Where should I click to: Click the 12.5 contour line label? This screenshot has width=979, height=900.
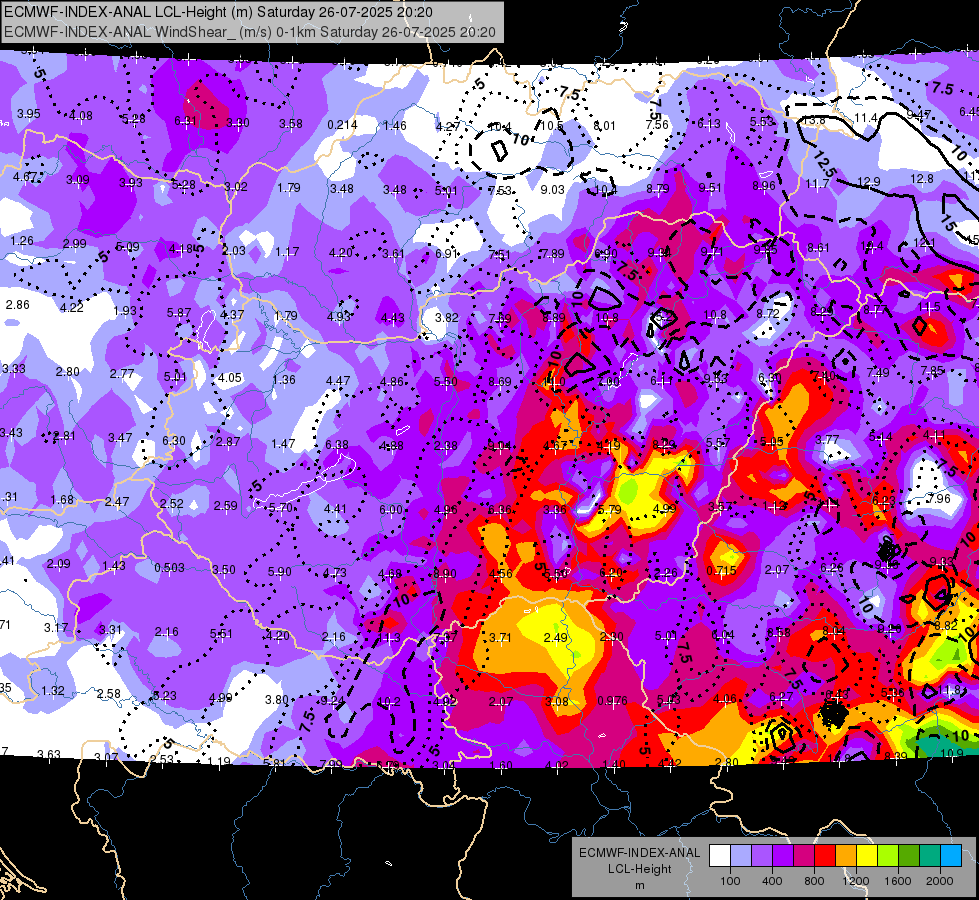pos(825,164)
